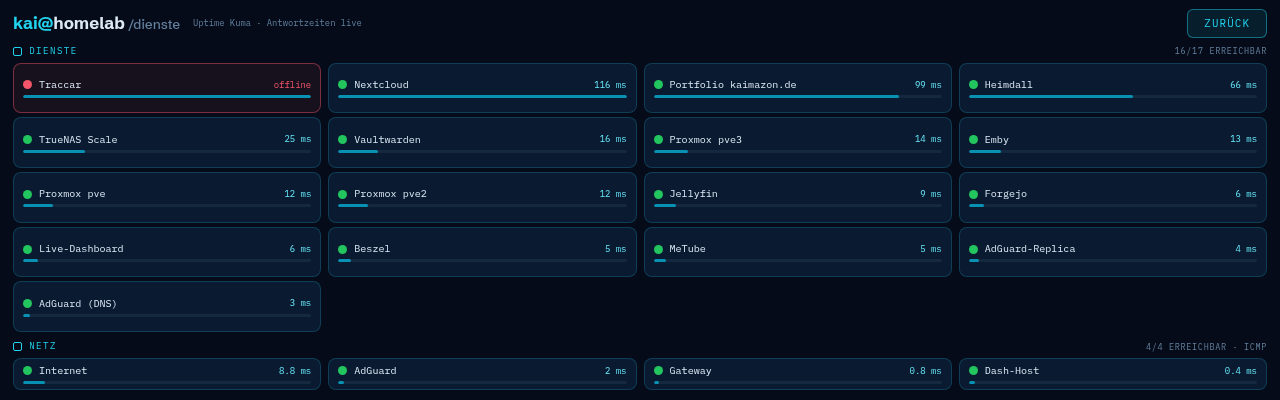The width and height of the screenshot is (1280, 400).
Task: Select the Emby service card
Action: tap(1113, 142)
